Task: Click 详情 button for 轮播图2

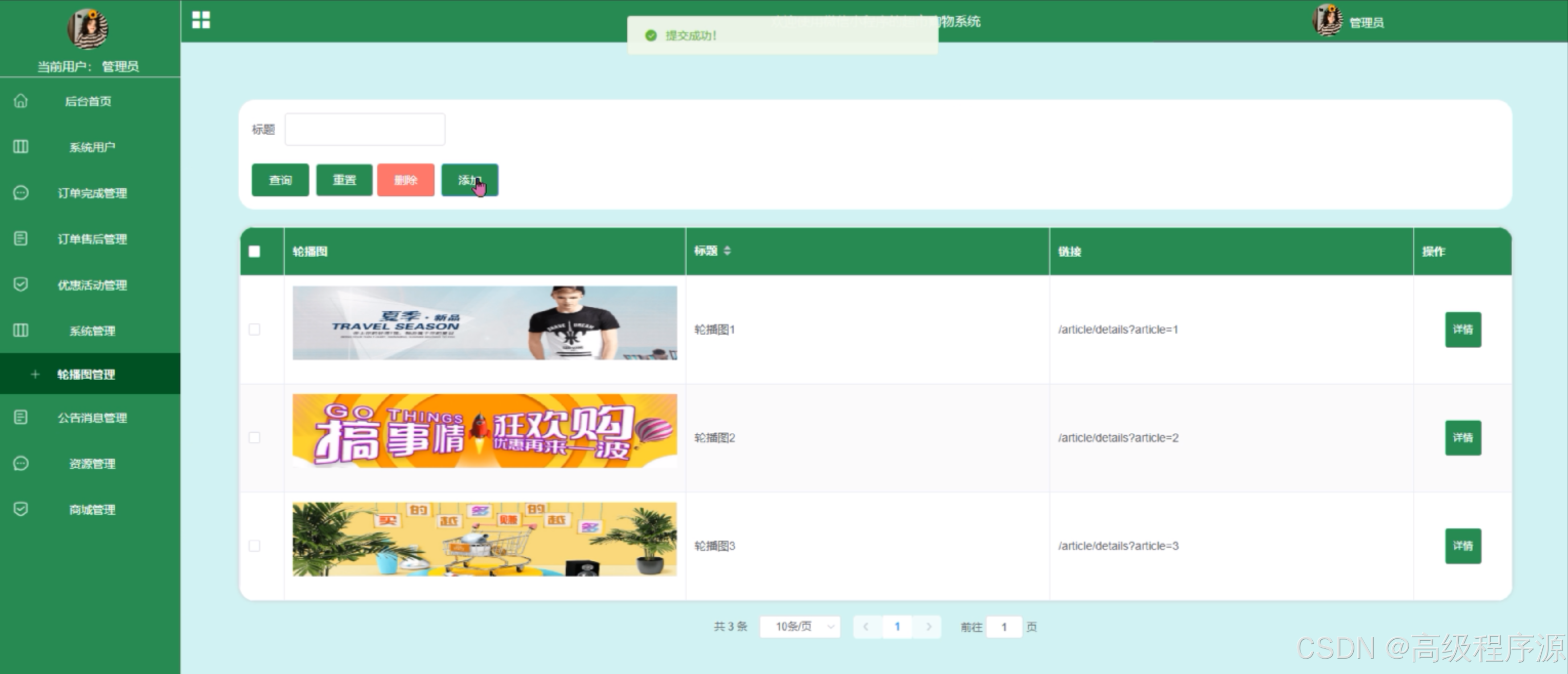Action: (x=1462, y=437)
